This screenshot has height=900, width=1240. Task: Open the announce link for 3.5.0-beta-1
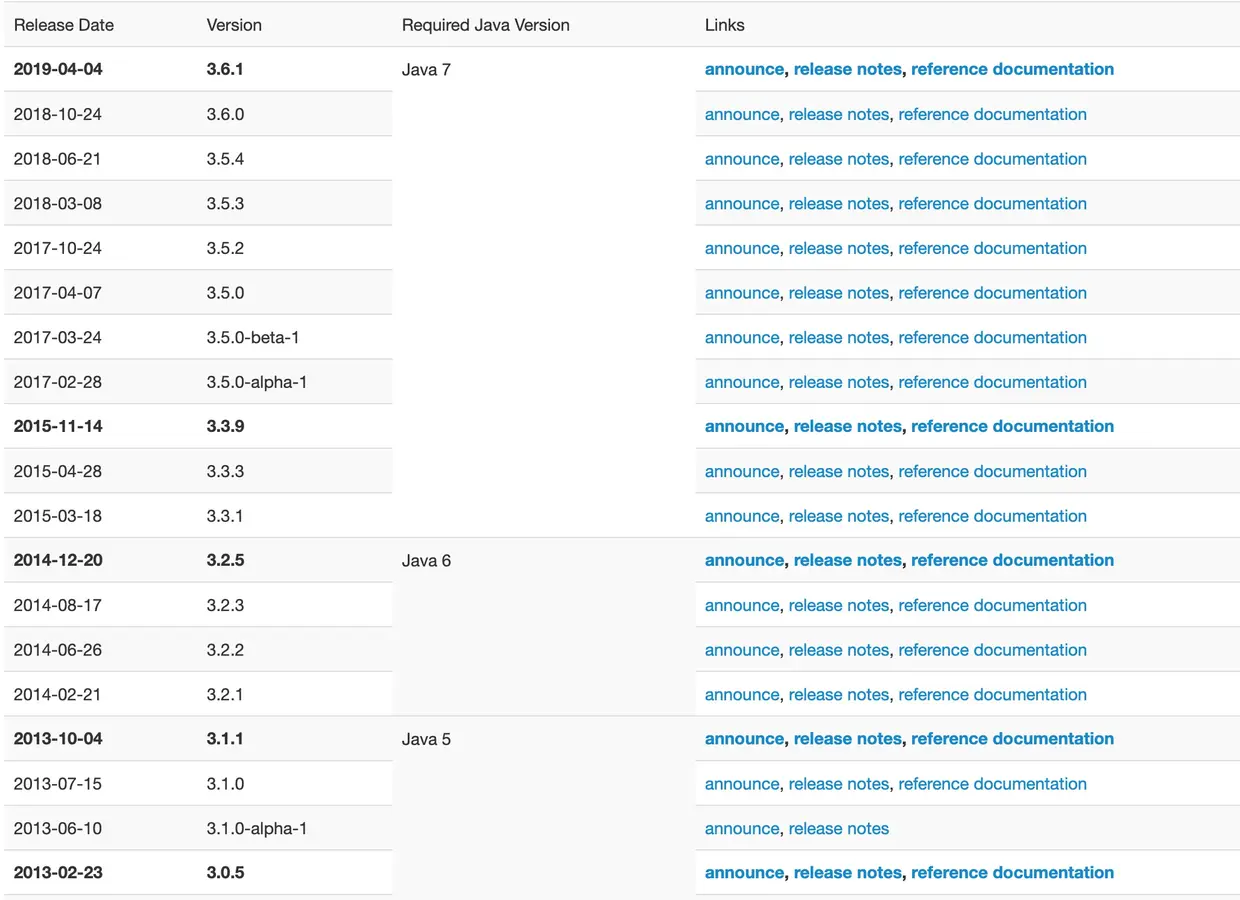click(742, 337)
